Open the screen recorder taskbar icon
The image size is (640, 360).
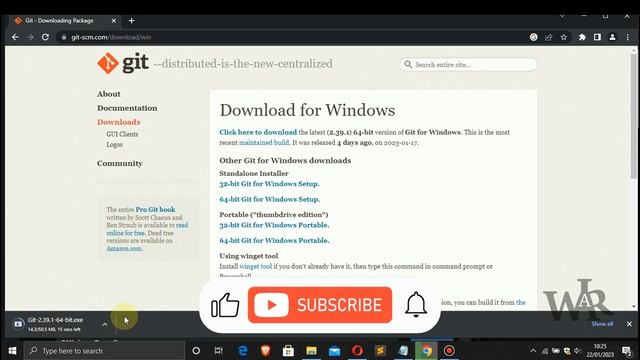pos(449,351)
